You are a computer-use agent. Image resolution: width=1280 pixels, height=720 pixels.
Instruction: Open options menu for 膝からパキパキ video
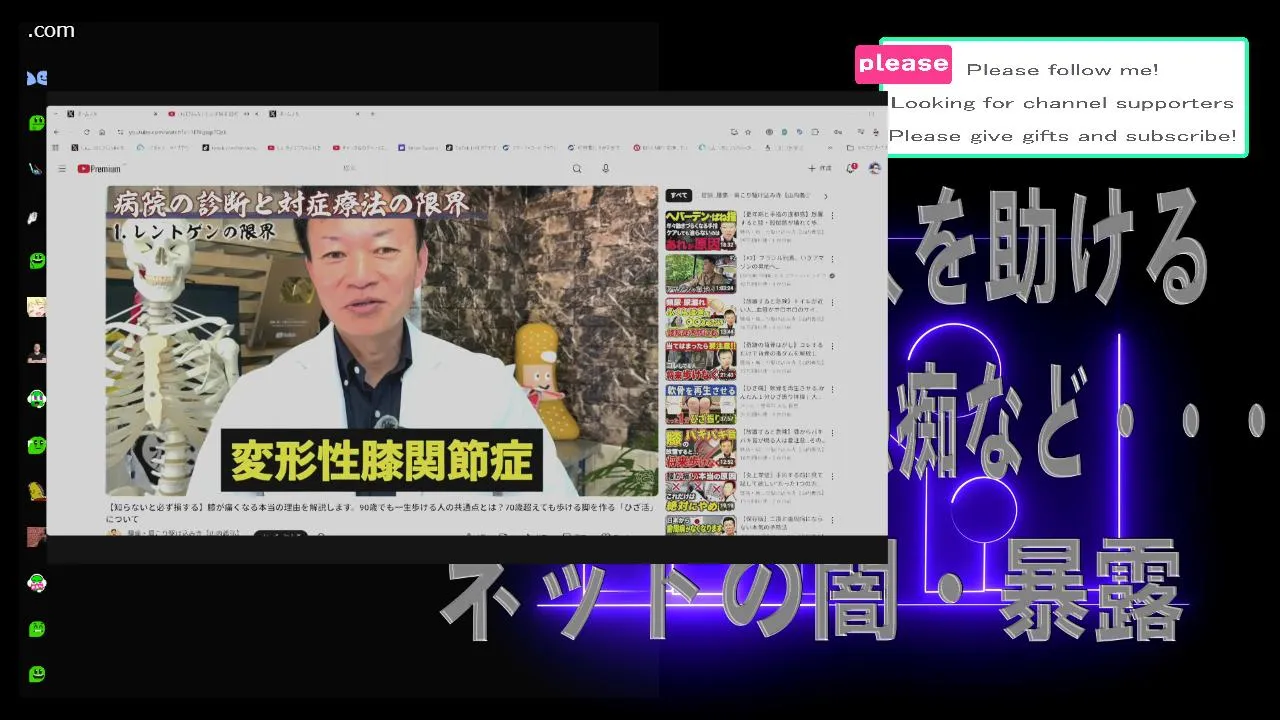pyautogui.click(x=832, y=433)
